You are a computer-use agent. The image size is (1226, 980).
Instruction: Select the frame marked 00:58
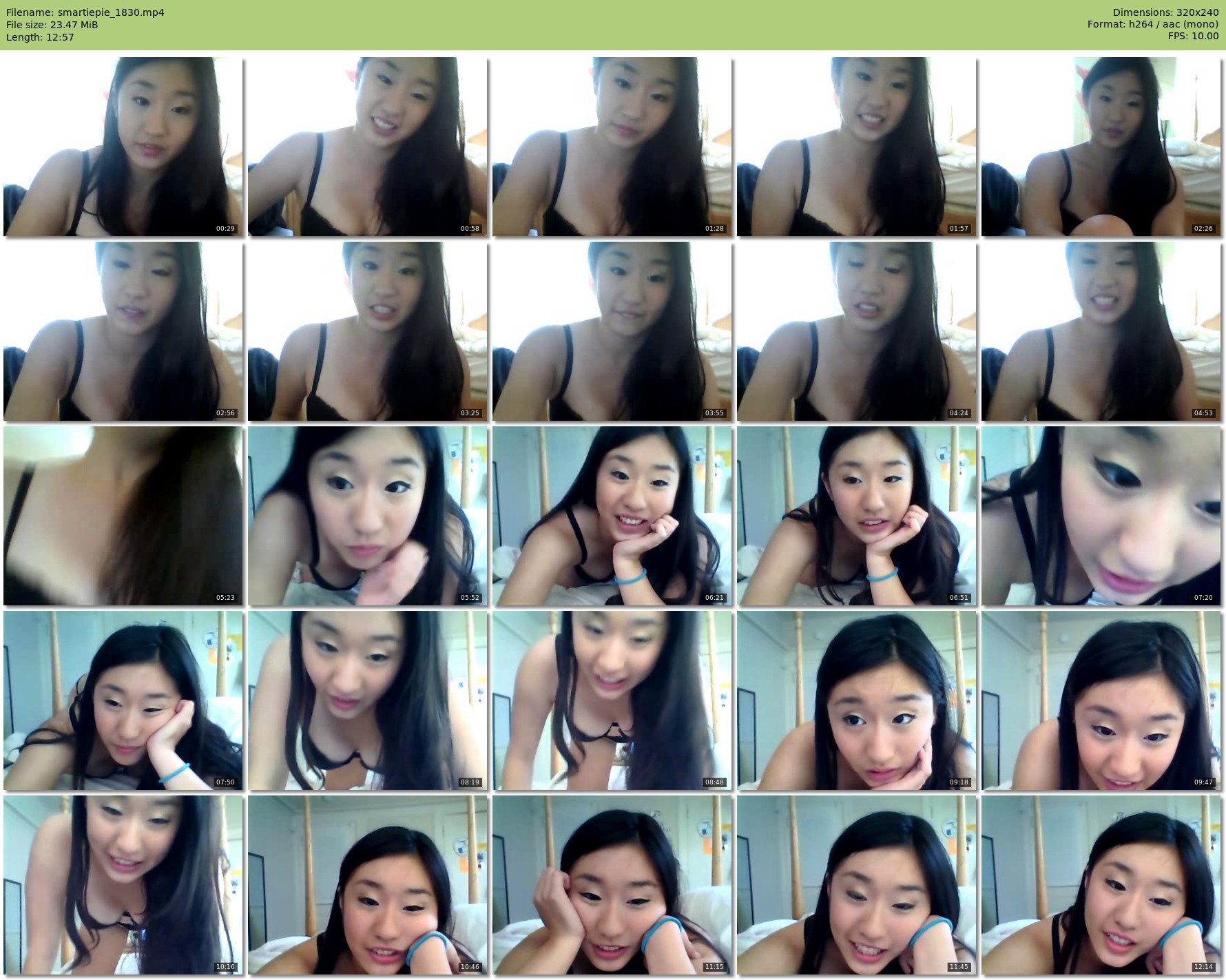[367, 147]
